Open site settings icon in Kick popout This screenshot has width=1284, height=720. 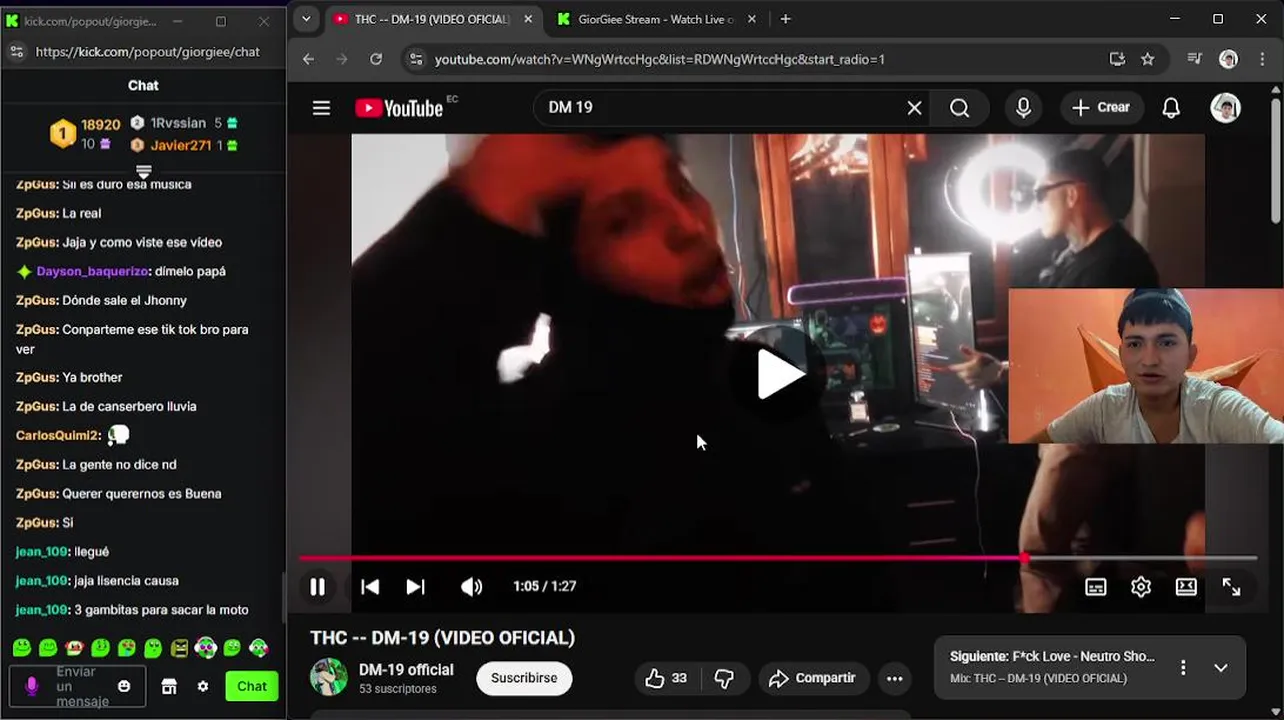tap(17, 52)
